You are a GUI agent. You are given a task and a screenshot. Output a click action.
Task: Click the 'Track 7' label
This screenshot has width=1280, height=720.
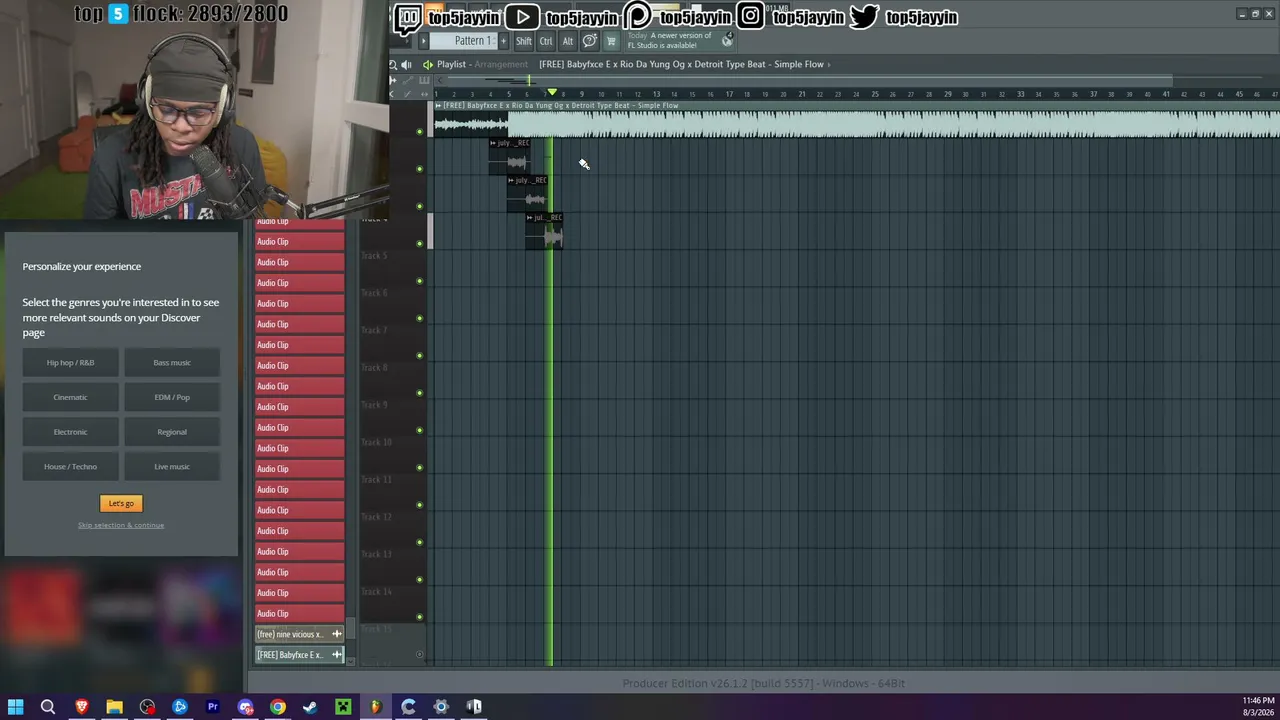tap(374, 330)
